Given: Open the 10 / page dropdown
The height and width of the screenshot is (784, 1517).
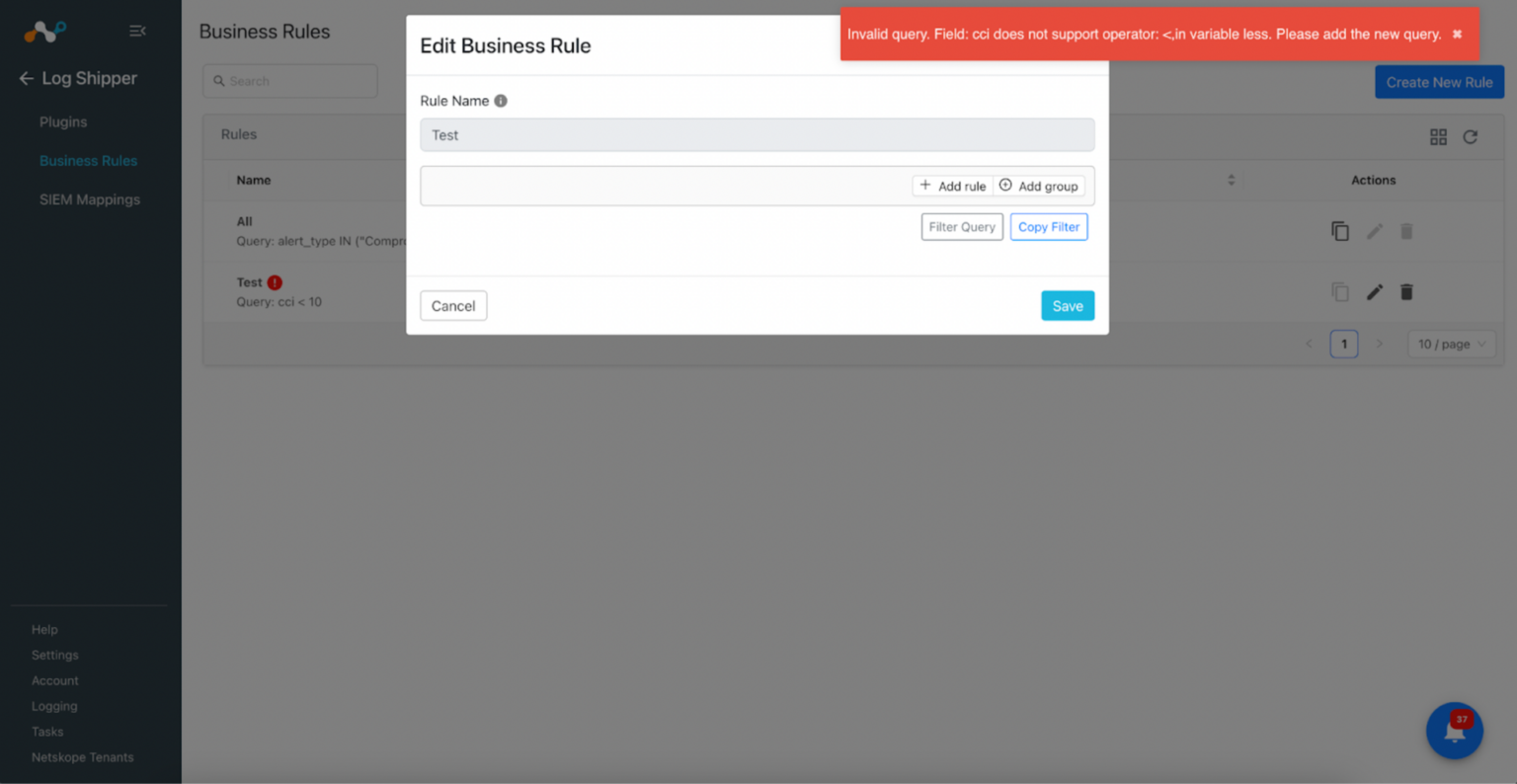Looking at the screenshot, I should pos(1450,344).
